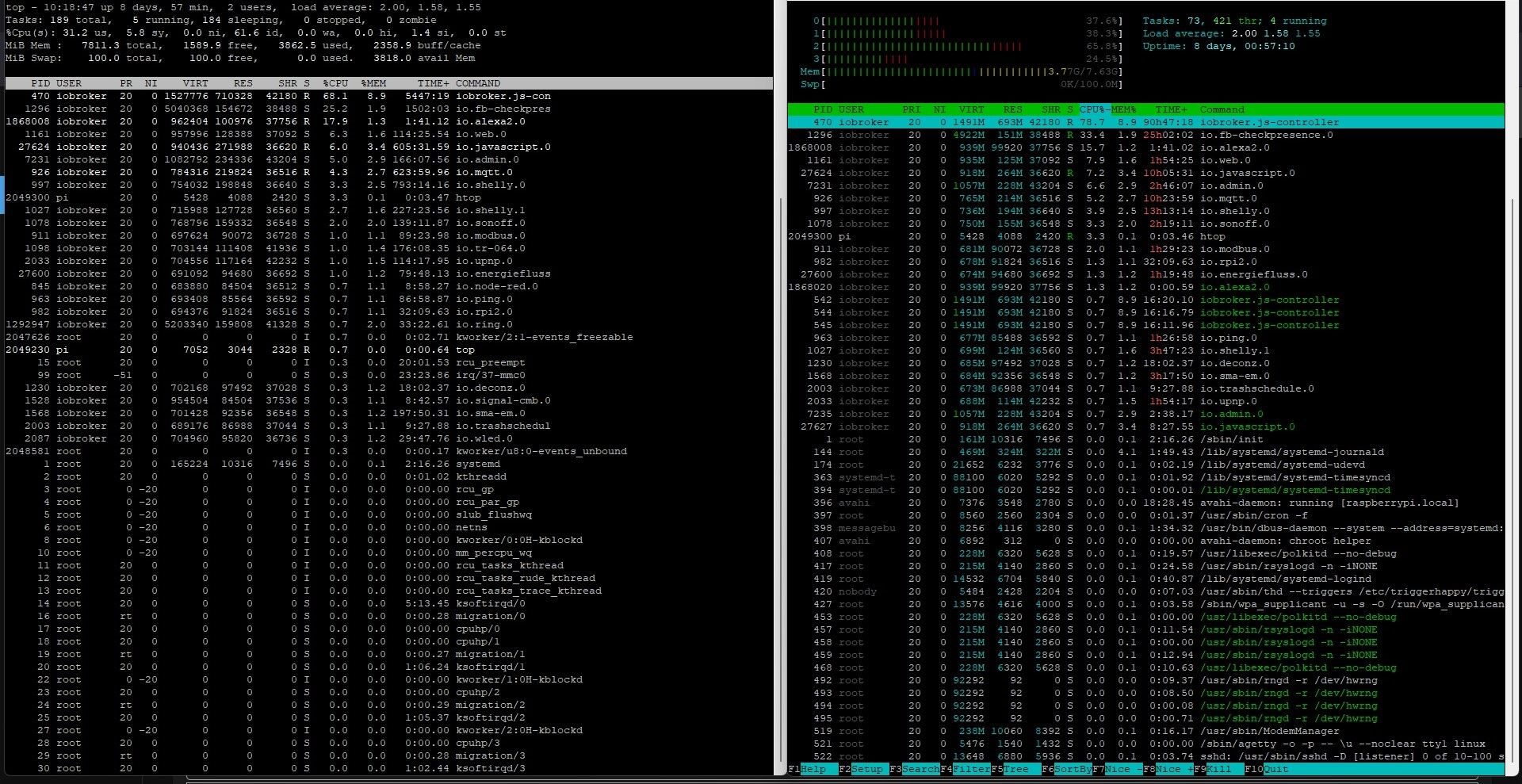Select highlighted iobroker.js-controller row in htop

tap(1145, 122)
